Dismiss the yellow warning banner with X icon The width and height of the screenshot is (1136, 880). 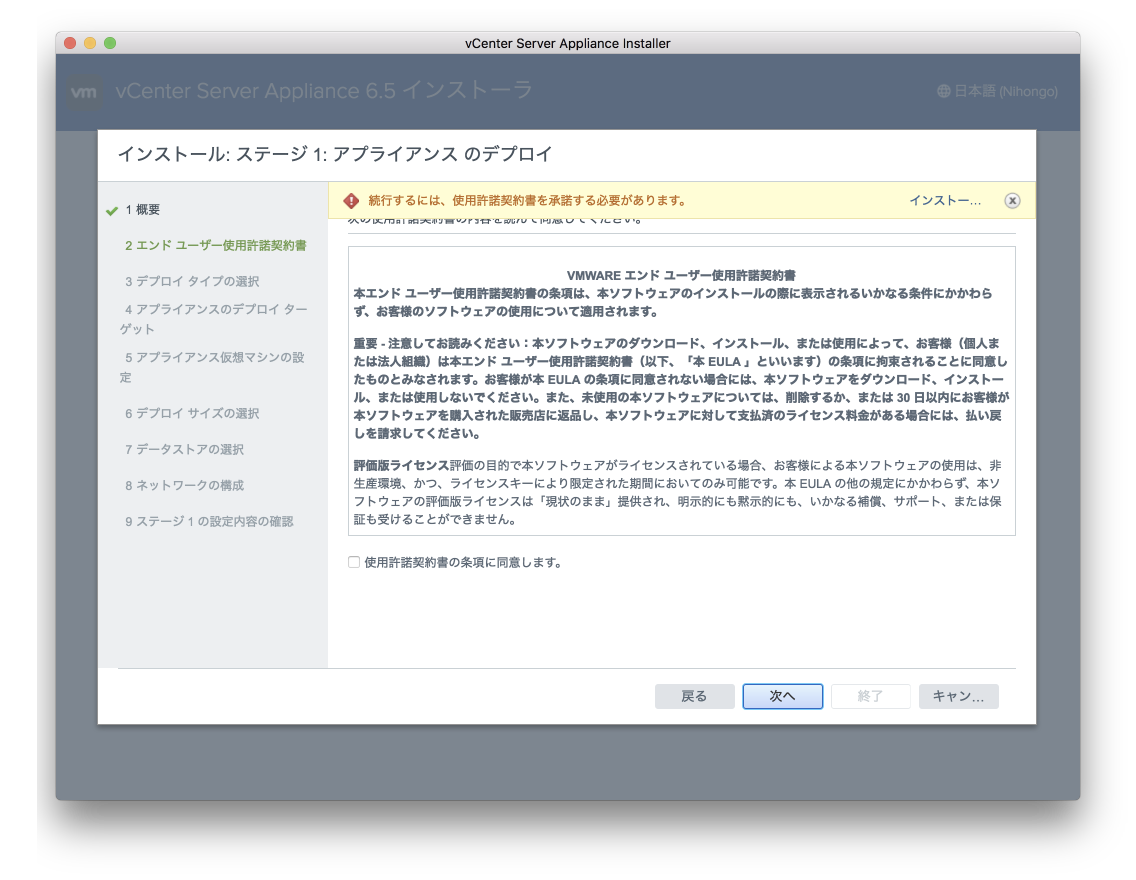coord(1012,201)
